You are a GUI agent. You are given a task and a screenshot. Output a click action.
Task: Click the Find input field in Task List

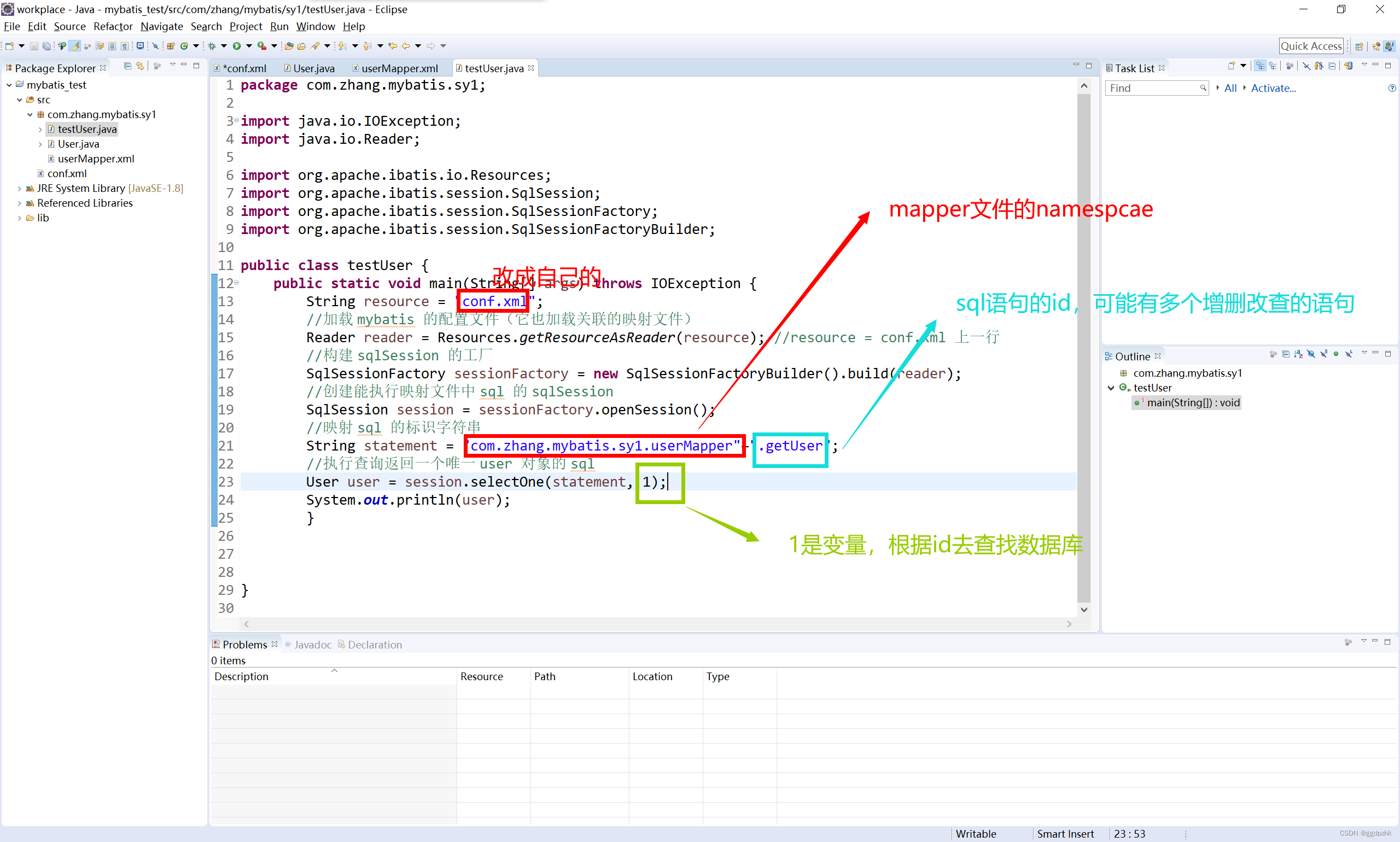1154,89
